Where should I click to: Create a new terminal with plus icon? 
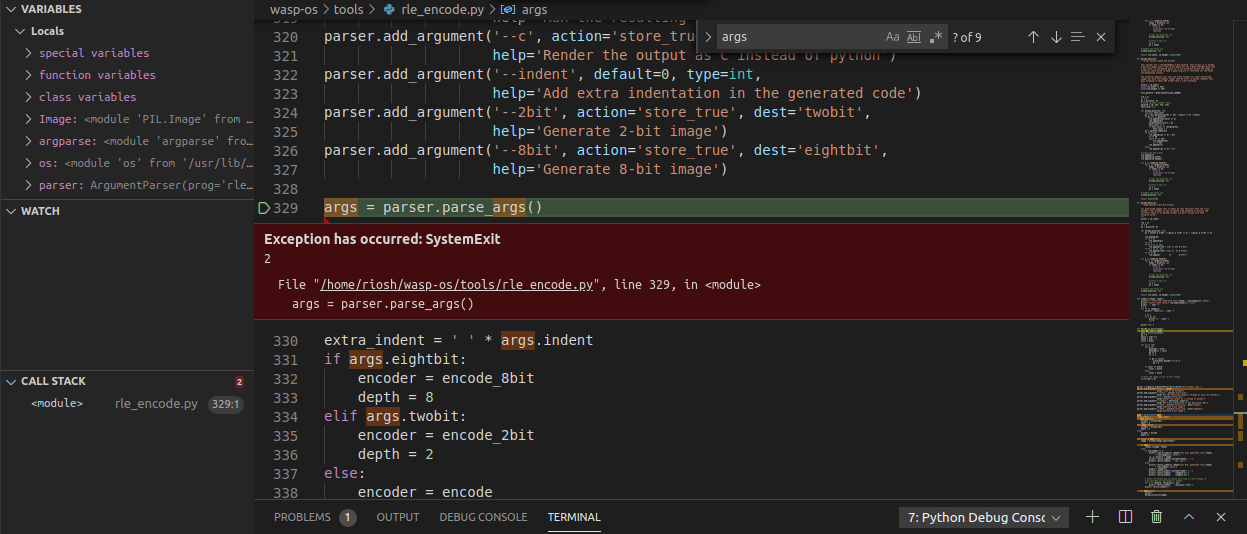[1093, 517]
